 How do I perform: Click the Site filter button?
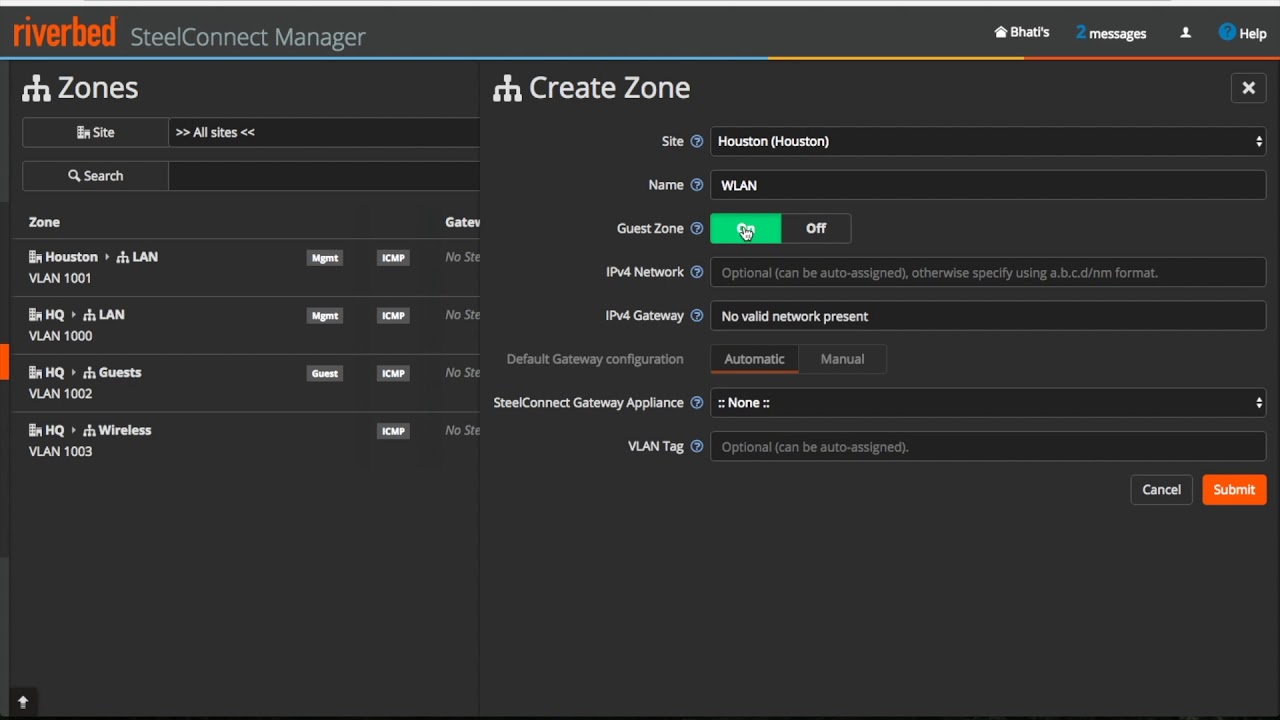[96, 132]
